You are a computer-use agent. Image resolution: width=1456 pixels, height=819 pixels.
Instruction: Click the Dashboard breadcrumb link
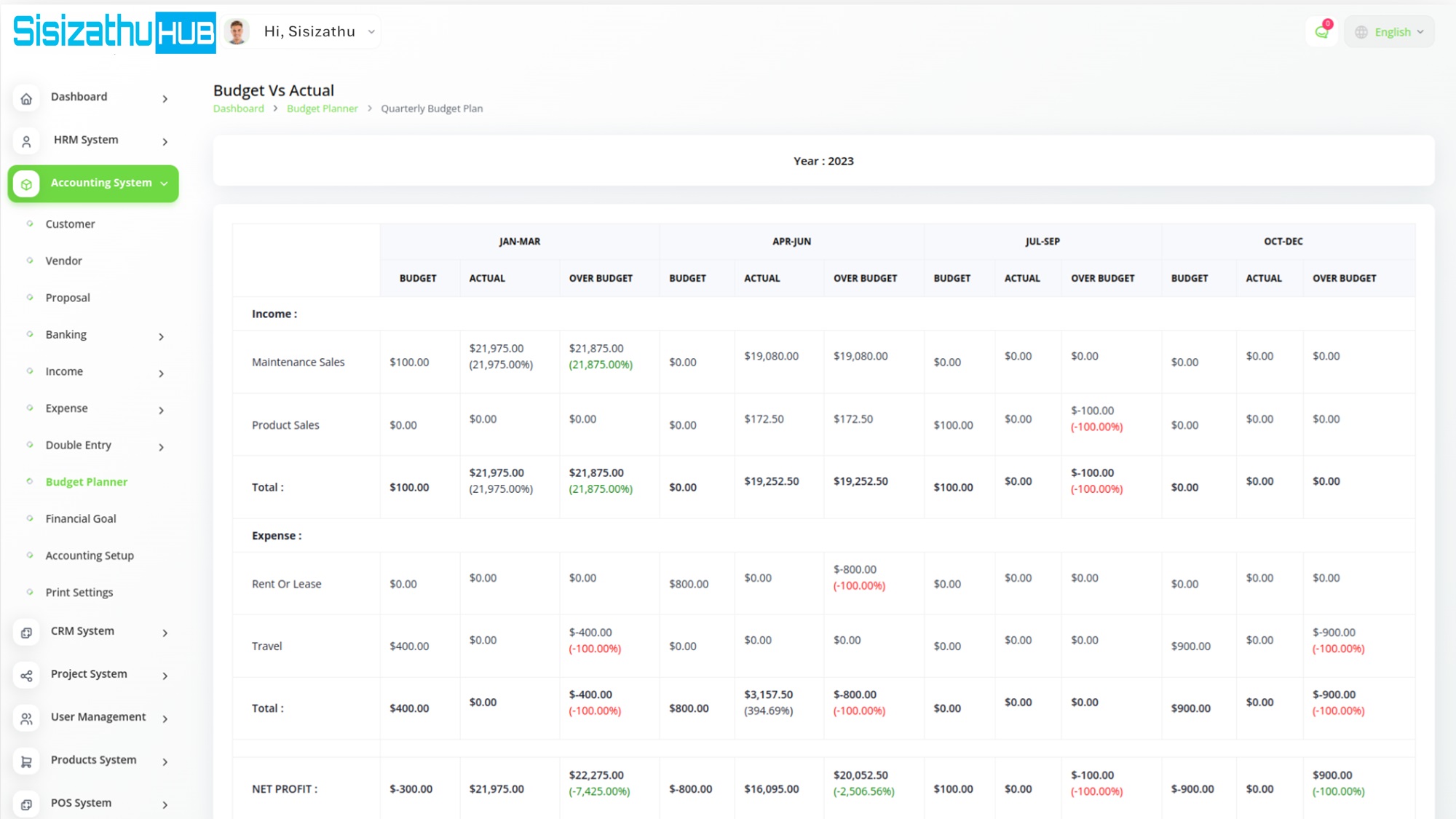(238, 108)
